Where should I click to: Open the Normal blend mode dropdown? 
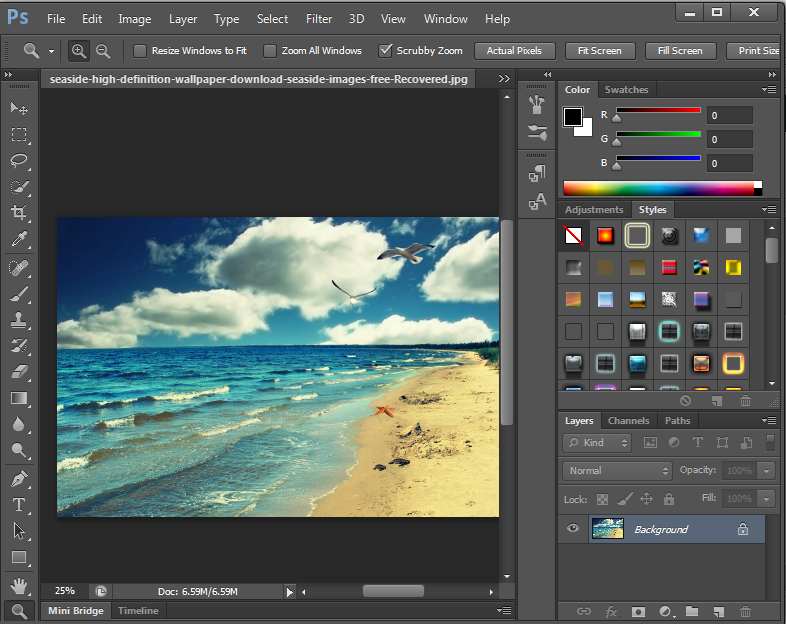tap(617, 471)
